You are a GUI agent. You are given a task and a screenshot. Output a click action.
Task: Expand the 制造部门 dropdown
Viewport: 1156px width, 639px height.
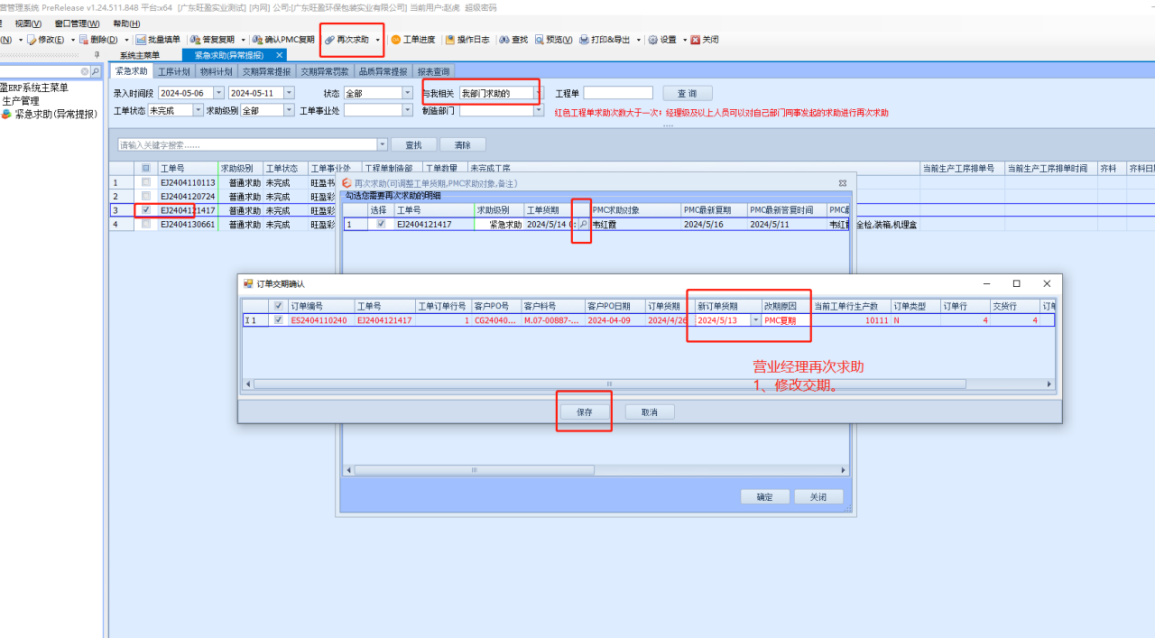click(x=537, y=111)
